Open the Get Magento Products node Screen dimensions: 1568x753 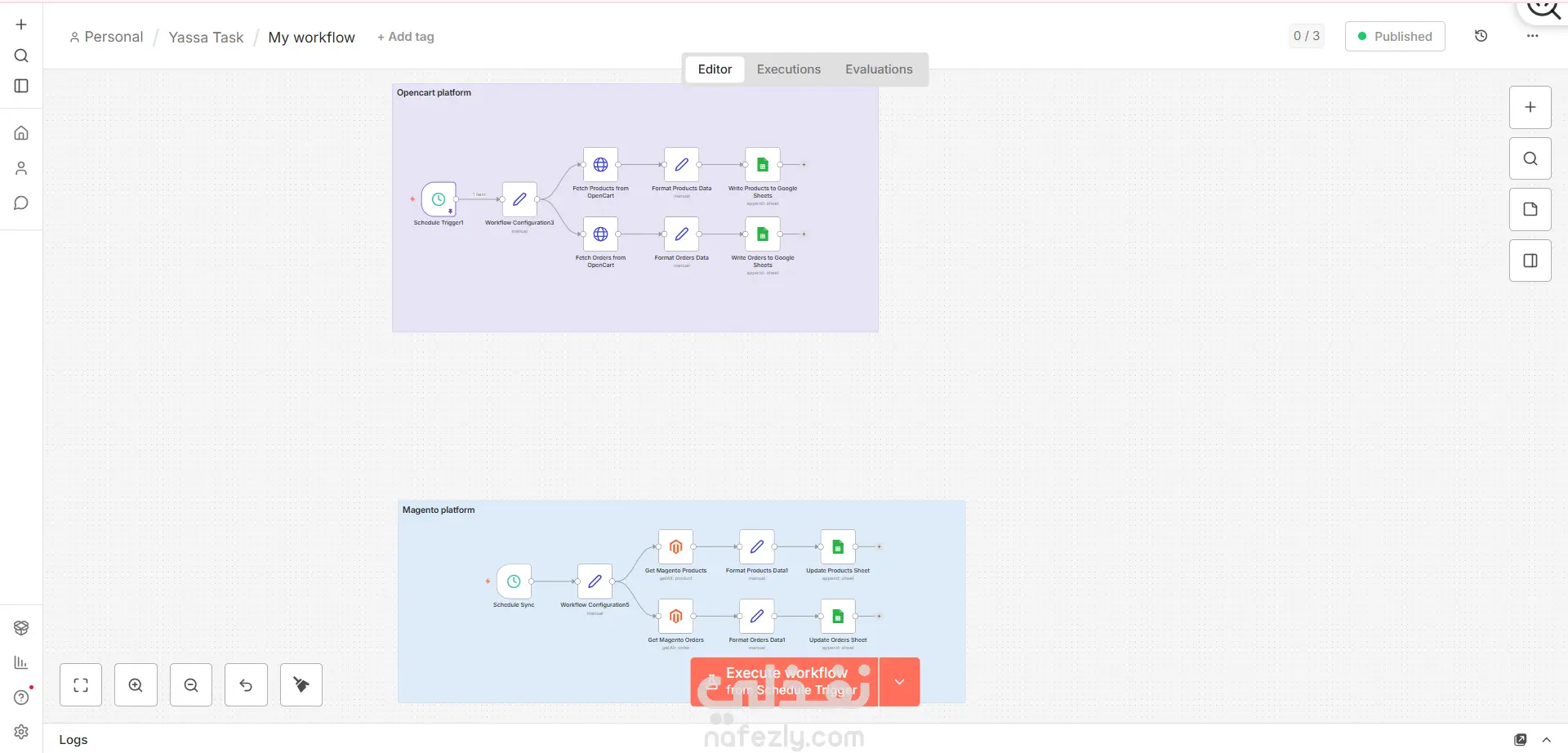coord(675,547)
